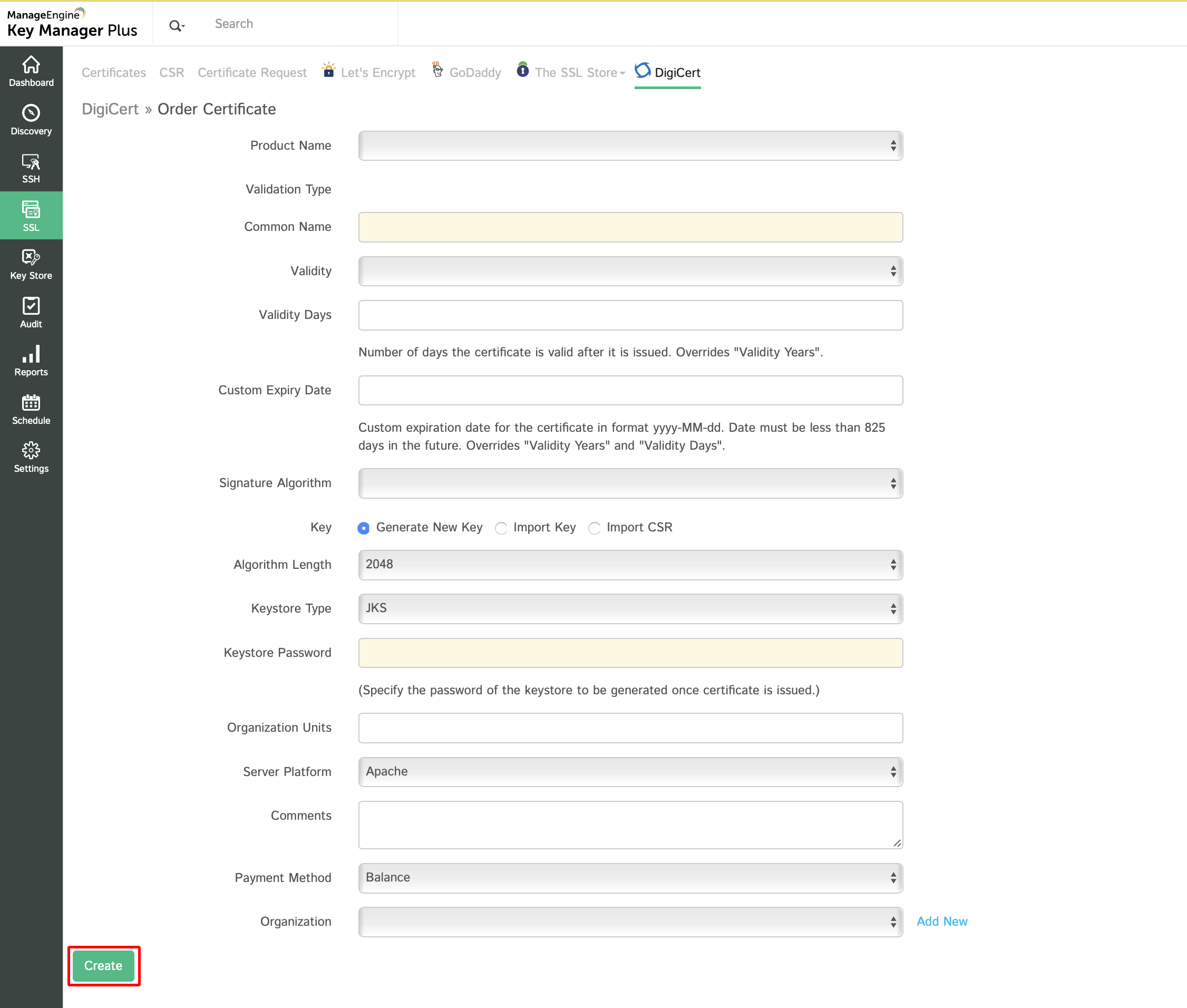Click the search magnifier icon

pos(176,25)
